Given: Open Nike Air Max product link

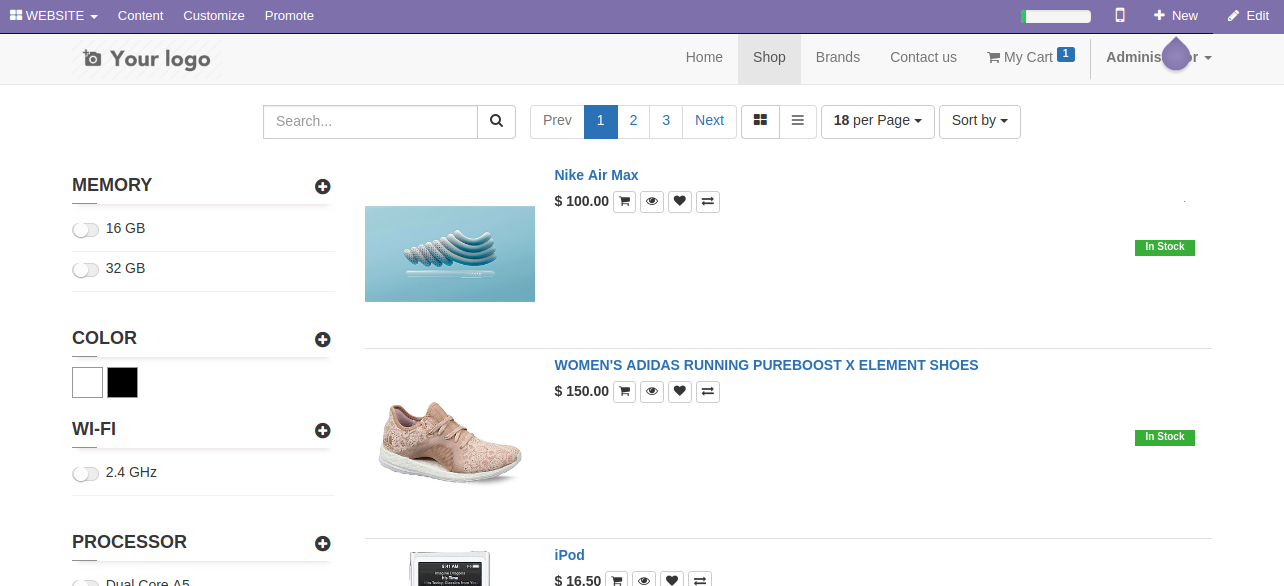Looking at the screenshot, I should 596,175.
